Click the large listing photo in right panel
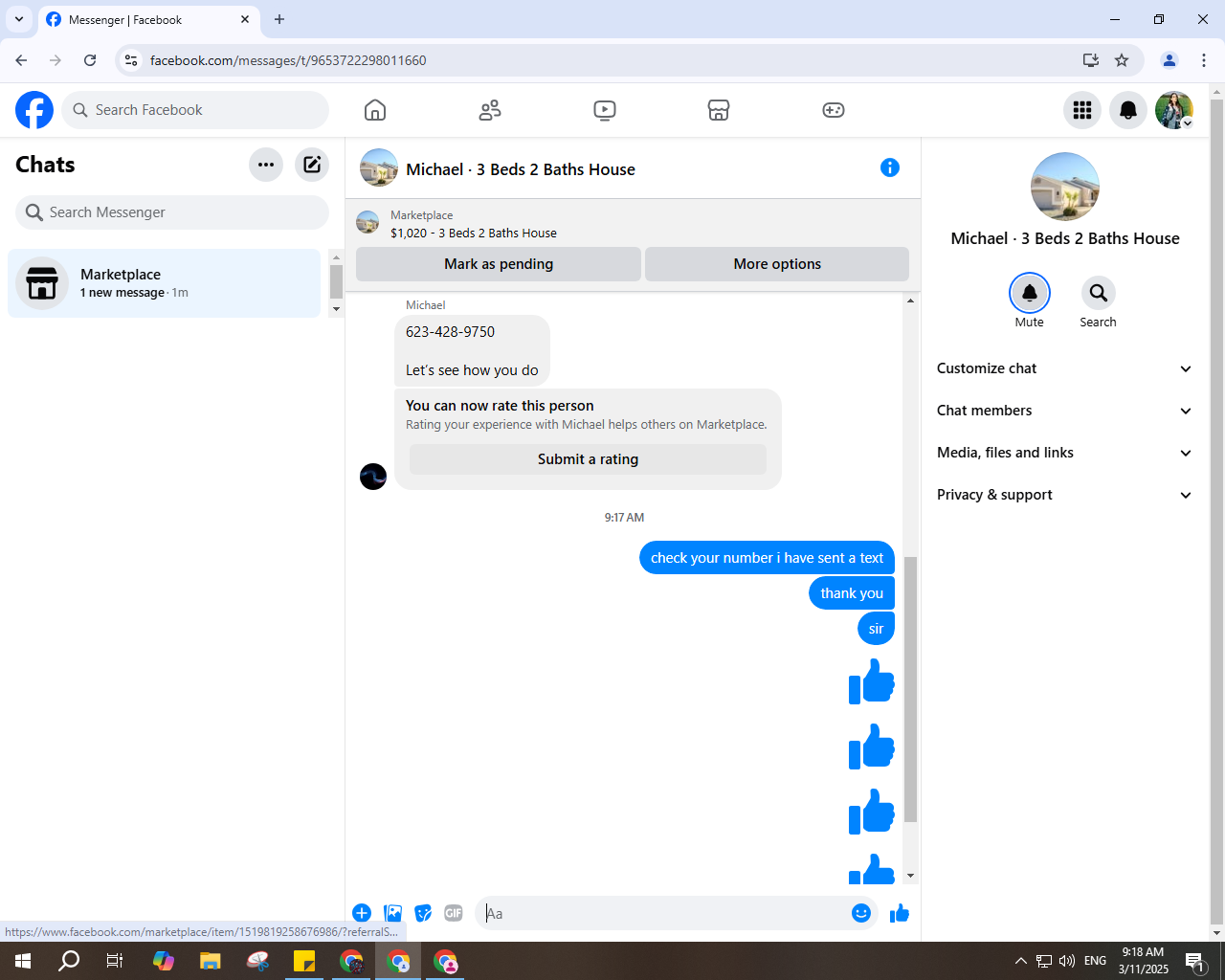Image resolution: width=1225 pixels, height=980 pixels. point(1065,187)
